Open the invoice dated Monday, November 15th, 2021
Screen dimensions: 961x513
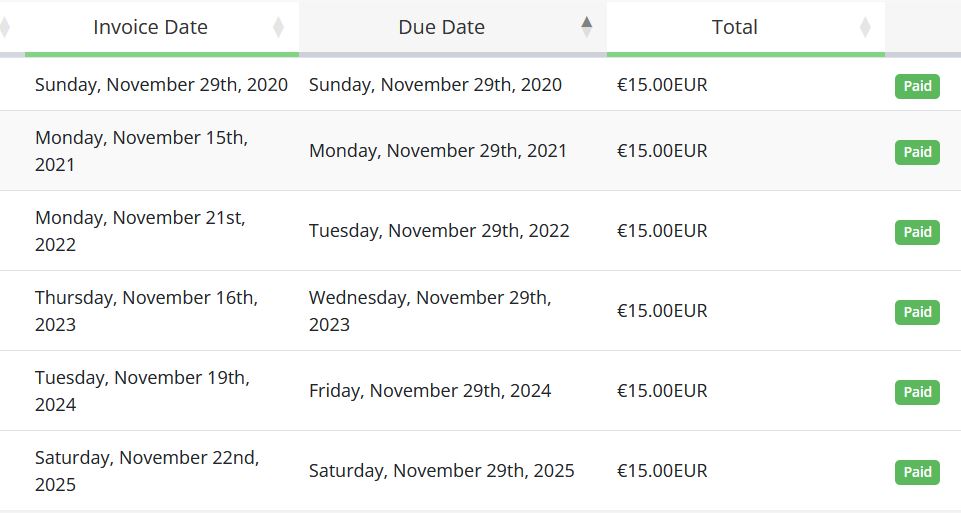point(480,151)
